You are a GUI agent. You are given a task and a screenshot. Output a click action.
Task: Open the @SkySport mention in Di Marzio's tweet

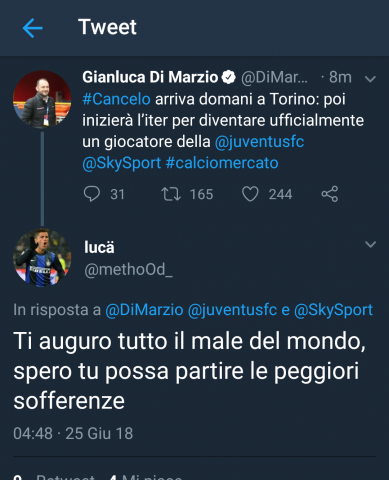[122, 163]
